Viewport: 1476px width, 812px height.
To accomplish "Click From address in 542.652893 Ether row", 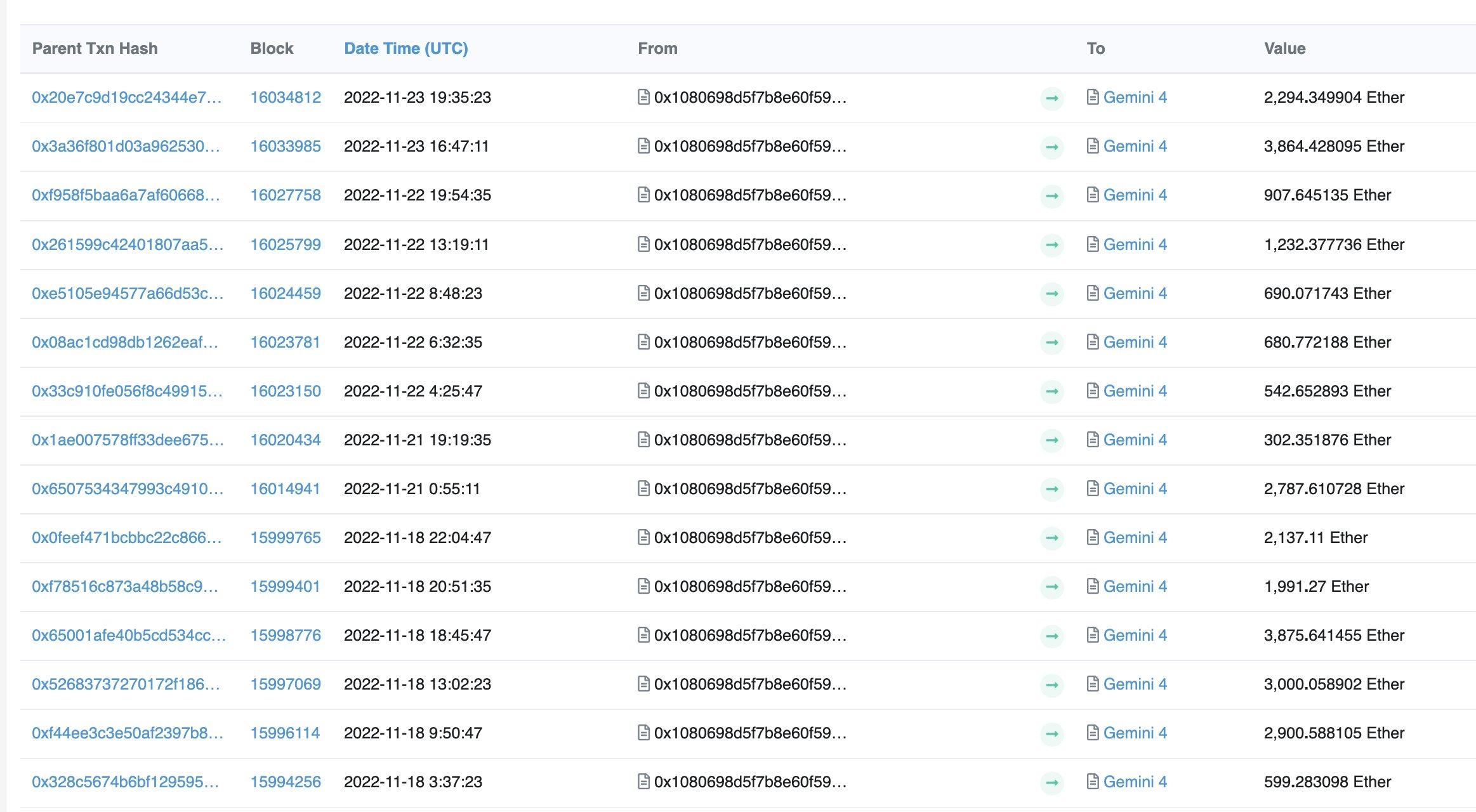I will [750, 391].
